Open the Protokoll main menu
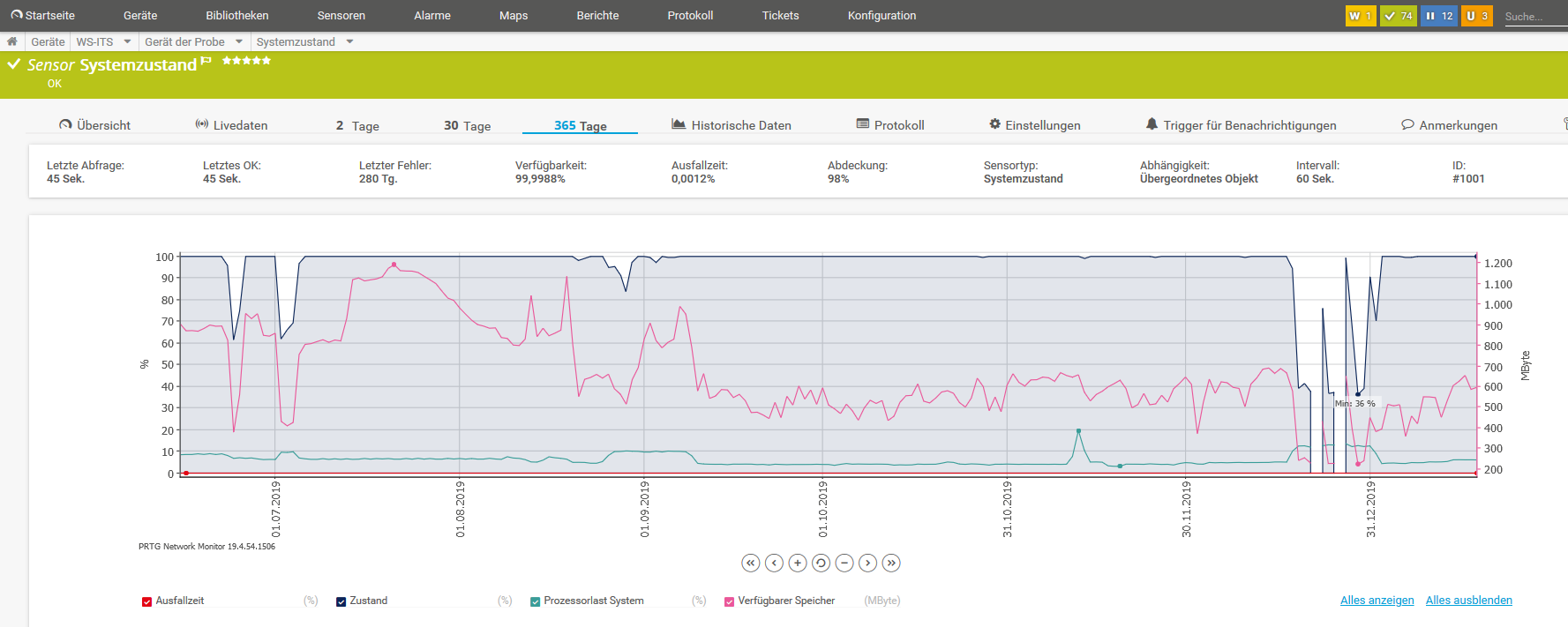Screen dimensions: 1568x627 [x=690, y=16]
